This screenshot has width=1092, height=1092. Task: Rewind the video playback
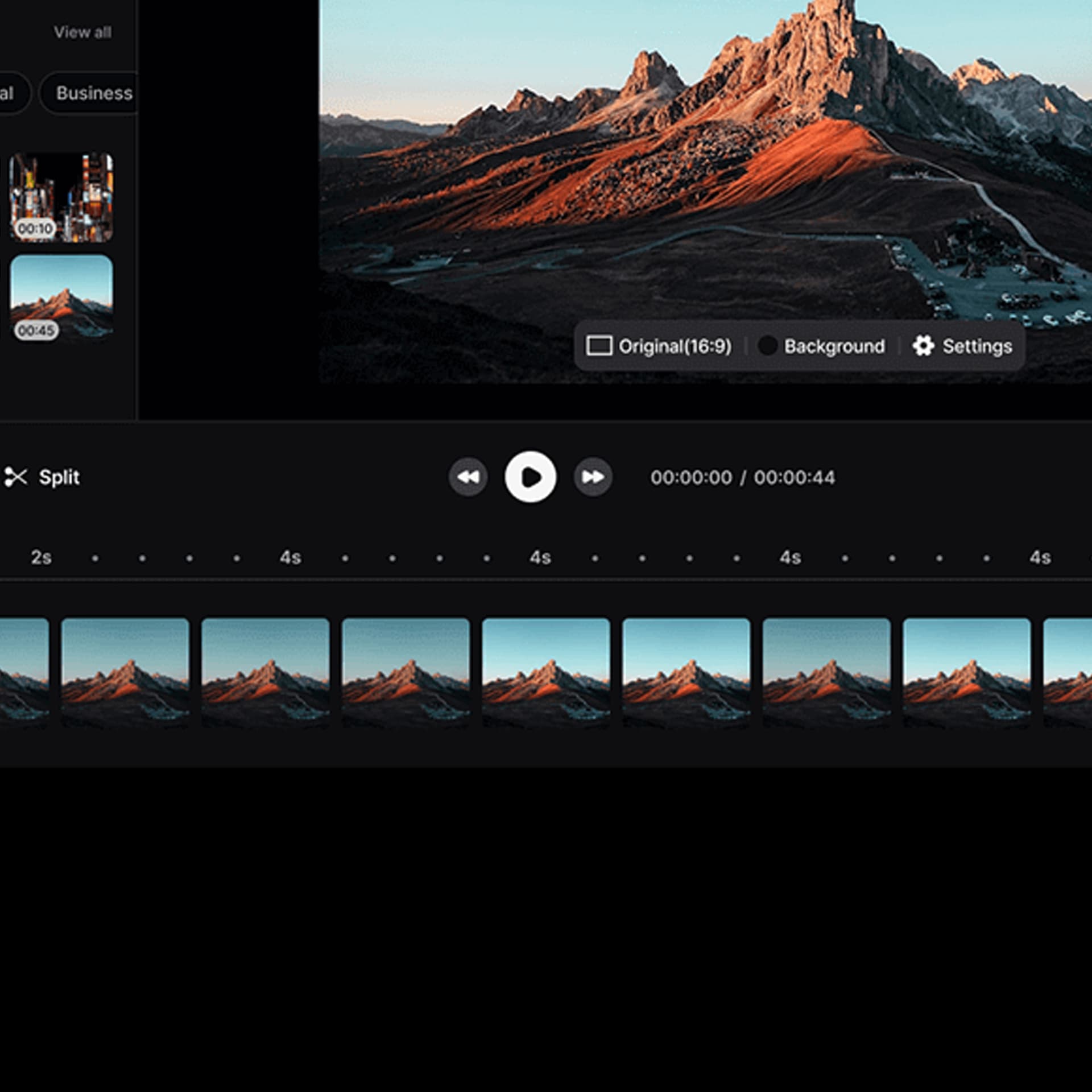468,477
